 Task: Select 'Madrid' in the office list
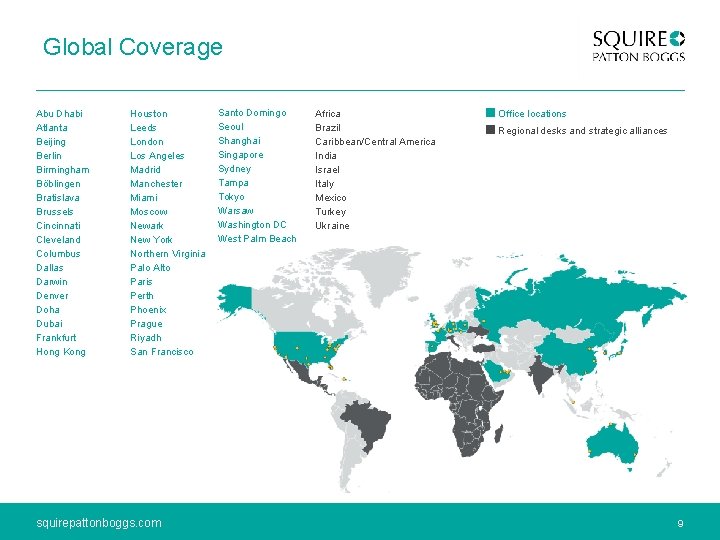point(145,170)
